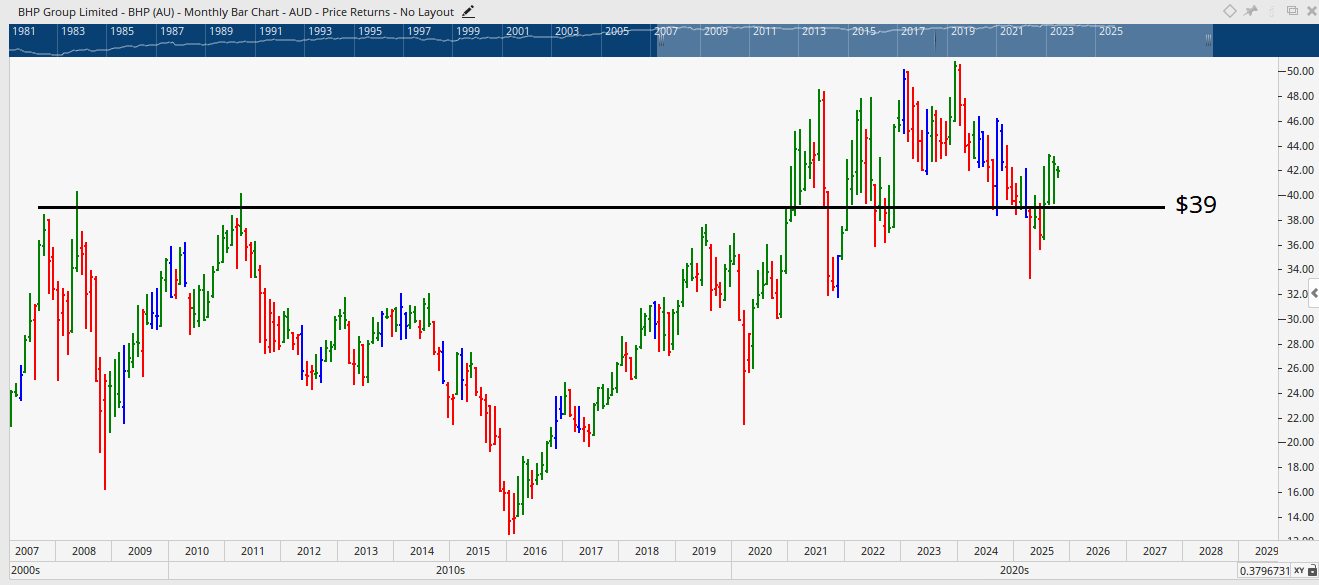Select the 2023 year on time axis
Viewport: 1319px width, 585px height.
pos(929,551)
